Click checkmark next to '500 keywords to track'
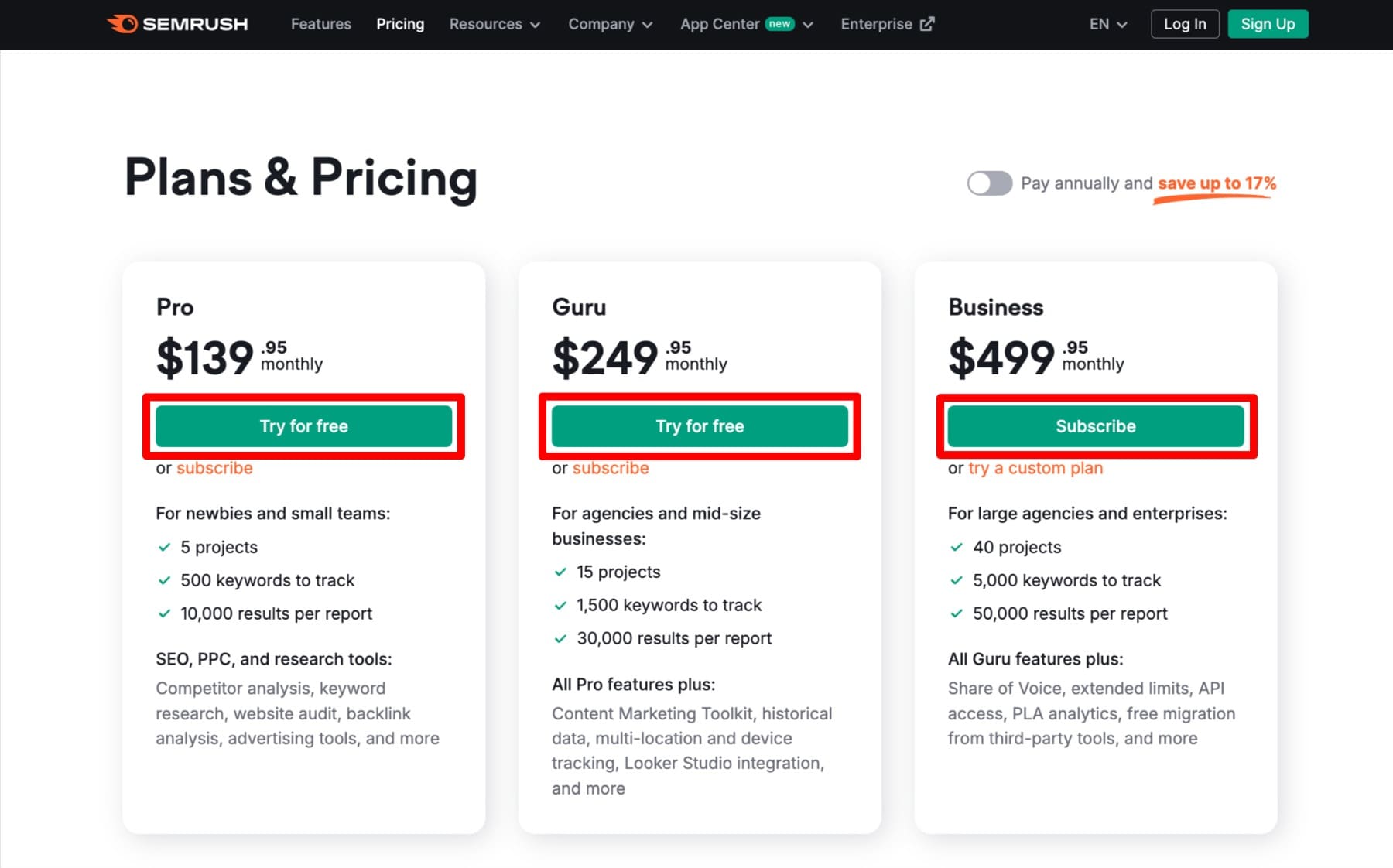Screen dimensions: 1393x868 coord(164,581)
